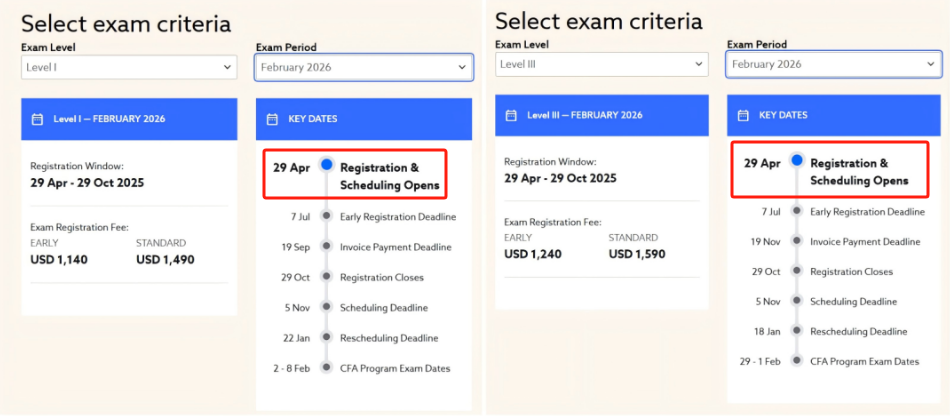Click blue dot next to 29 Apr, Level I timeline
Viewport: 950px width, 416px height.
coord(326,164)
